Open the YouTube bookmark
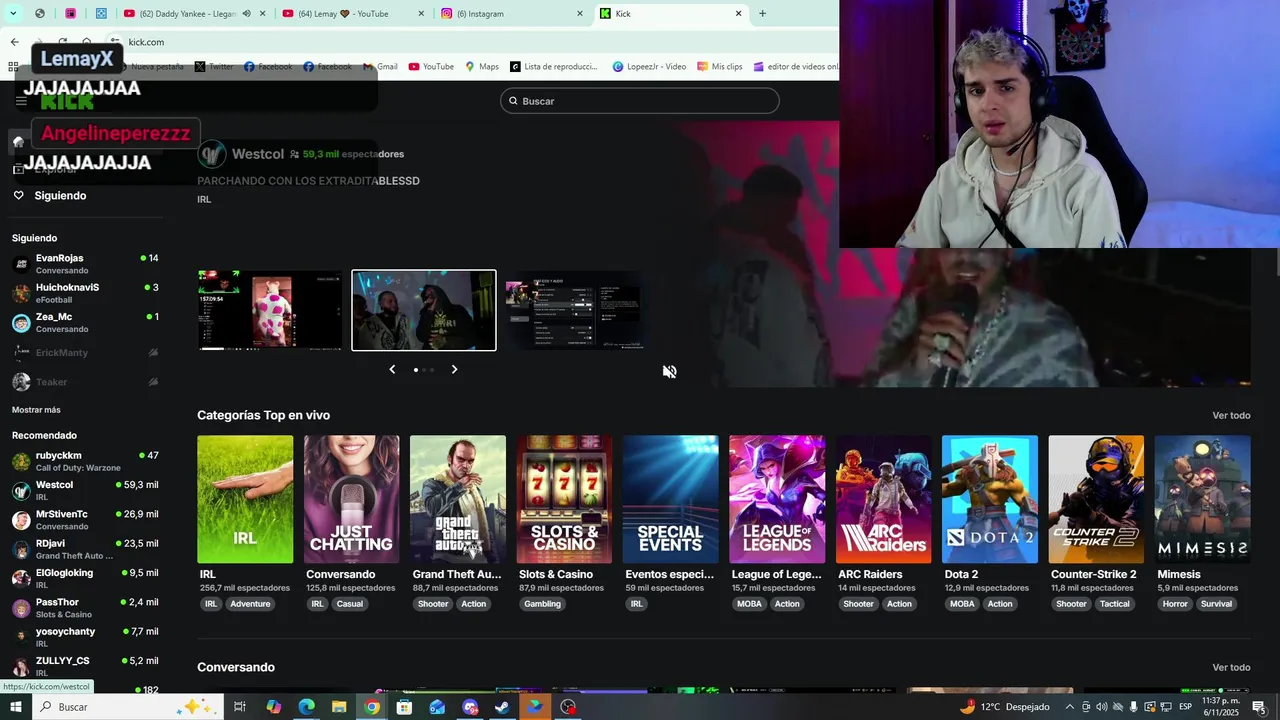This screenshot has height=720, width=1280. pos(431,67)
